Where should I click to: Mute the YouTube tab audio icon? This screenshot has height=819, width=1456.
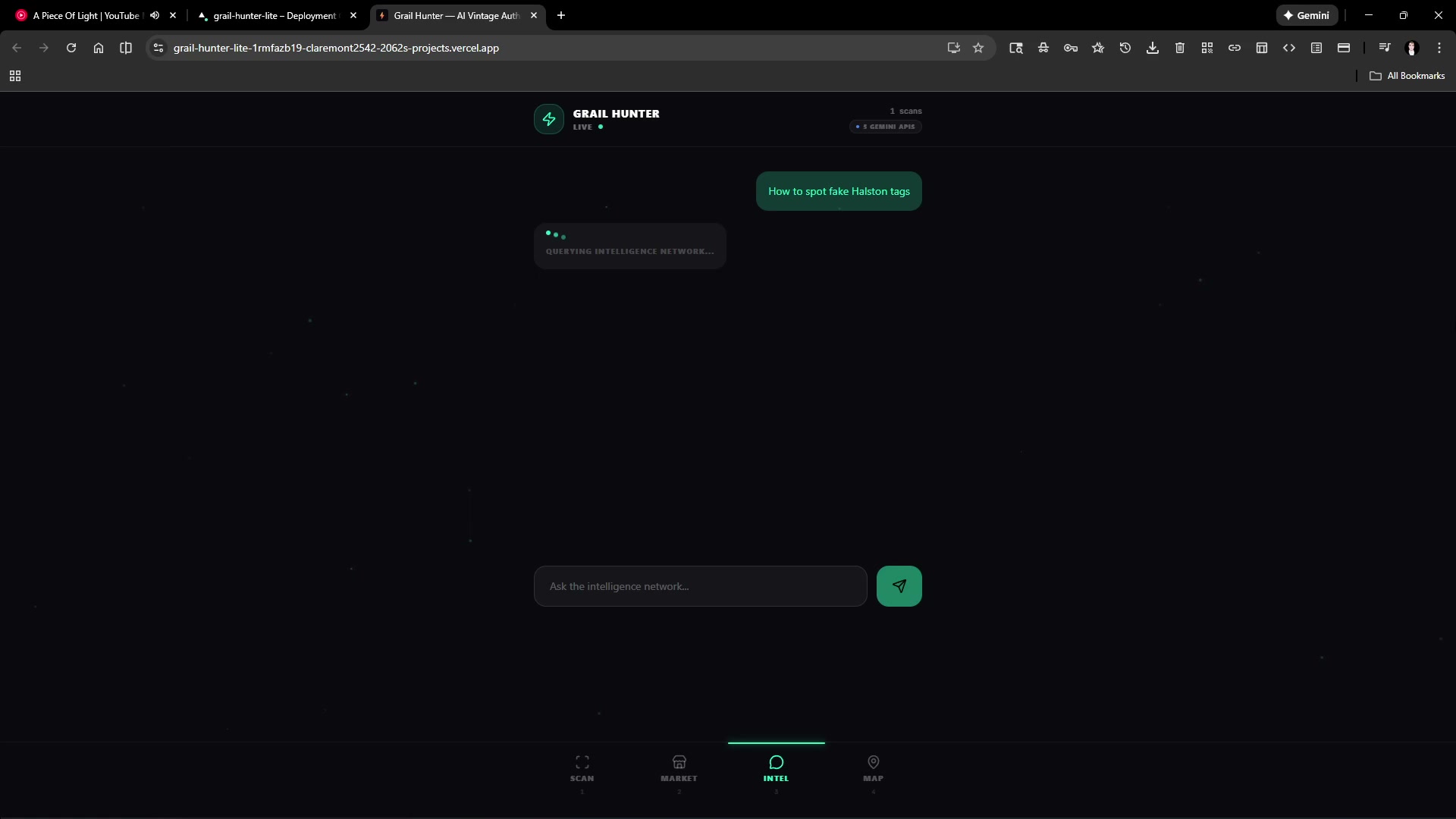[x=155, y=15]
